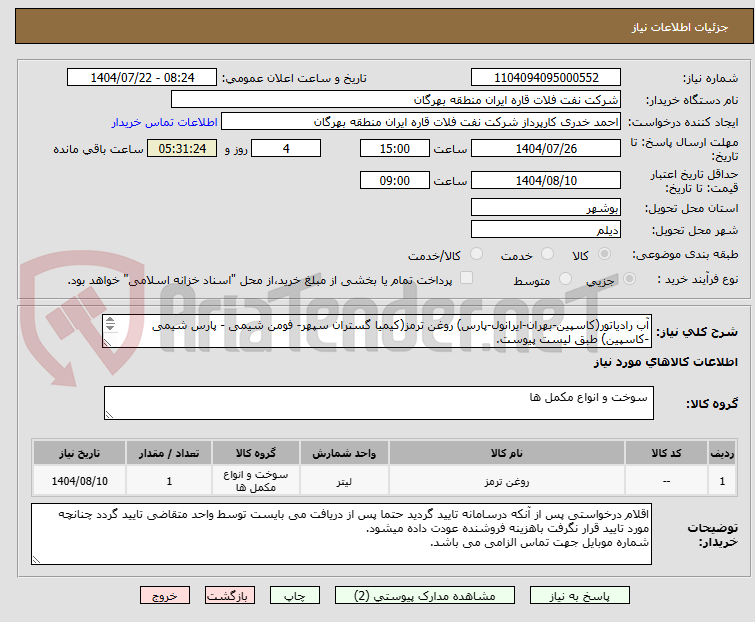Screen dimensions: 755x622
Task: Toggle the اسناد خزانه اسلامی payment checkbox
Action: (x=466, y=280)
